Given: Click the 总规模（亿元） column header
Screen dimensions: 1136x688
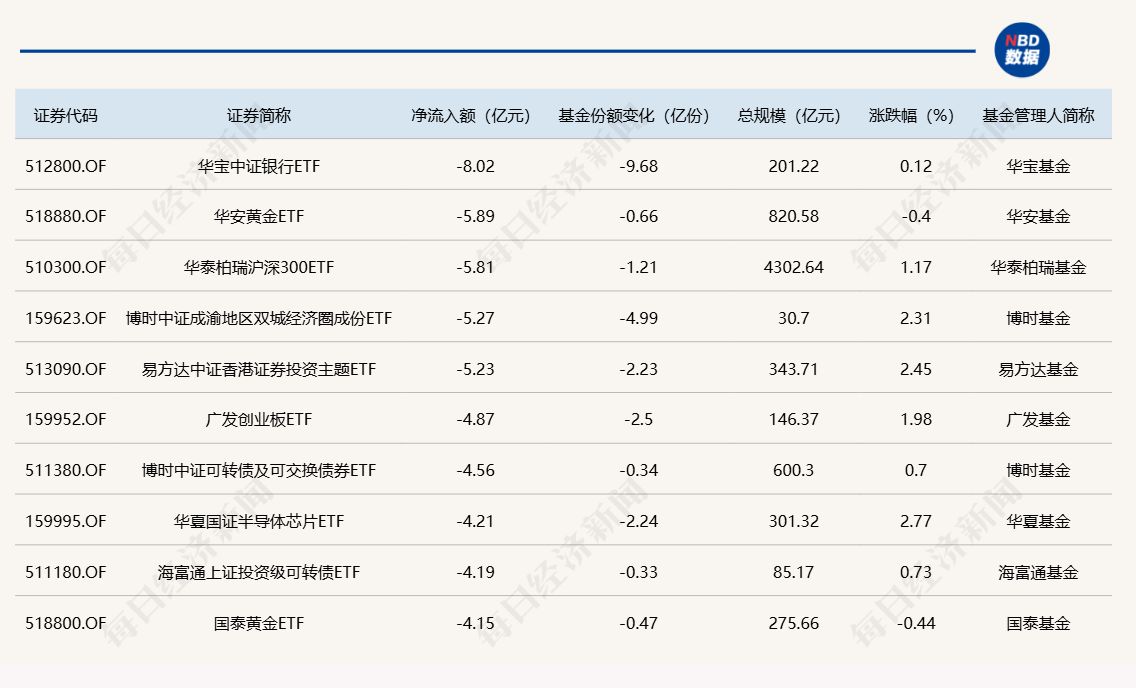Looking at the screenshot, I should (793, 116).
